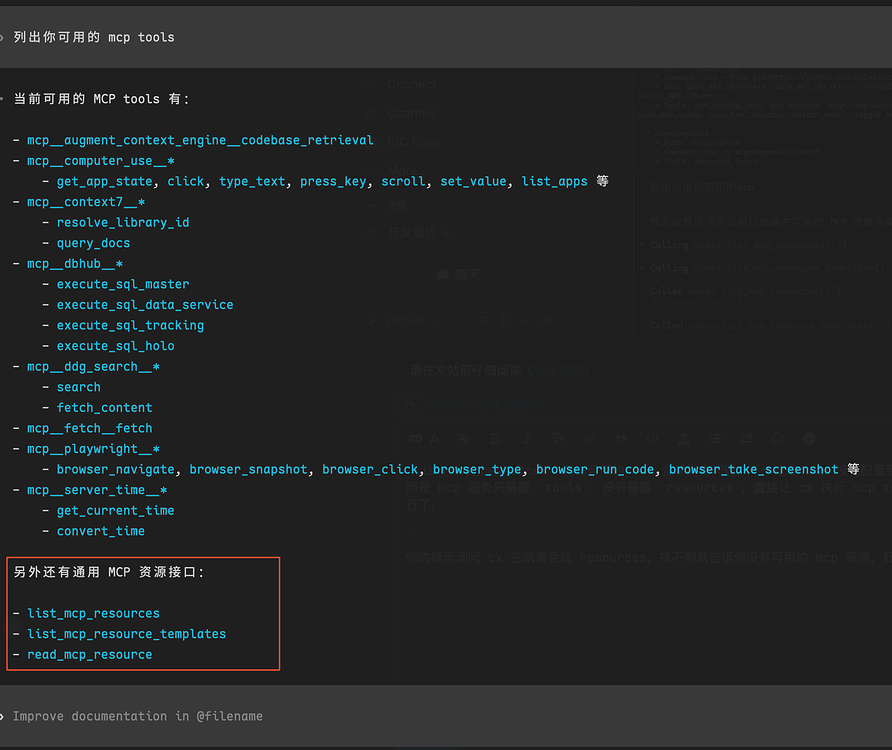The width and height of the screenshot is (892, 750).
Task: Click the 'set_value' tool name
Action: [473, 181]
